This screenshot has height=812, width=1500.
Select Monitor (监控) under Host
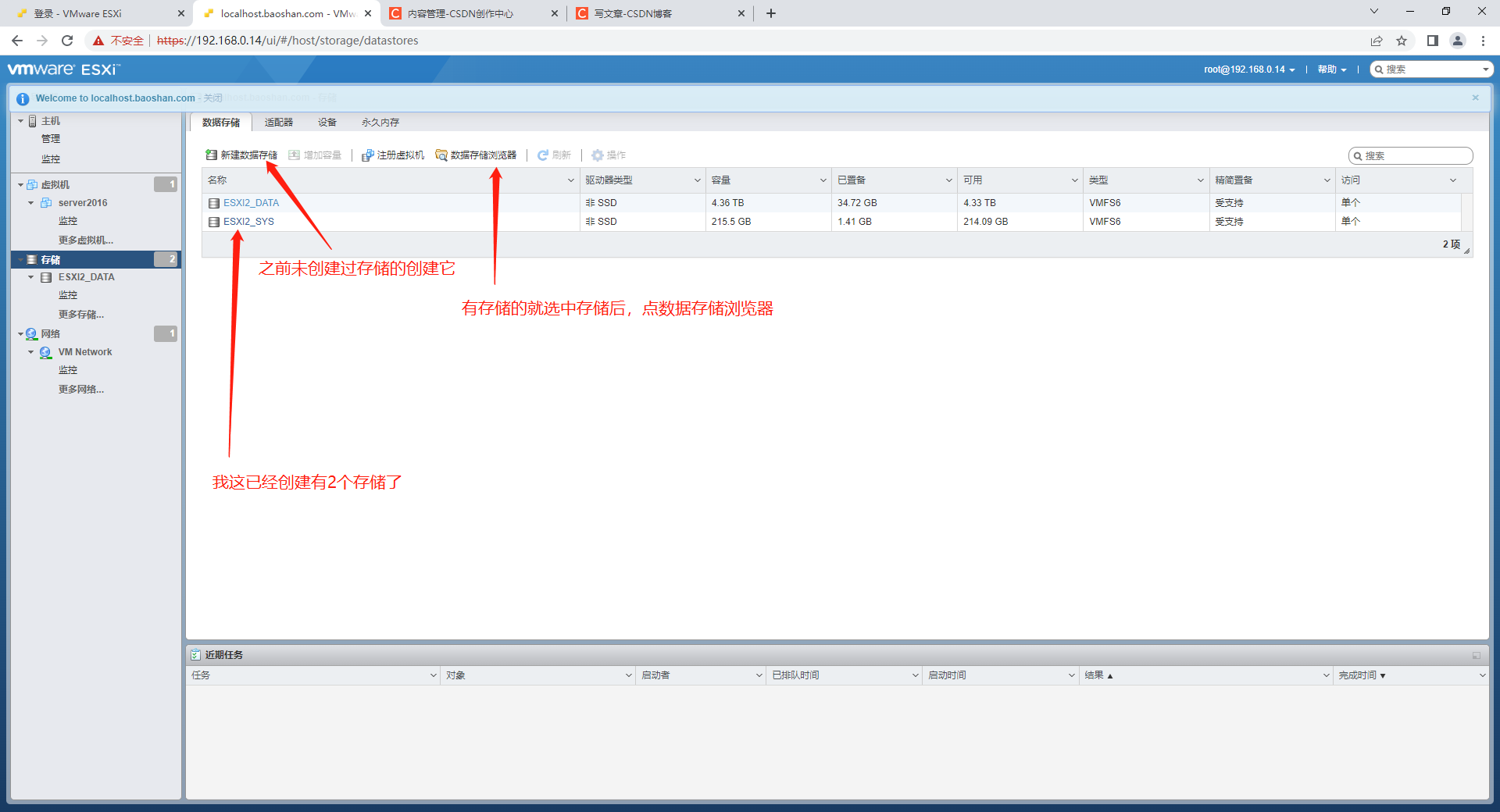coord(51,159)
